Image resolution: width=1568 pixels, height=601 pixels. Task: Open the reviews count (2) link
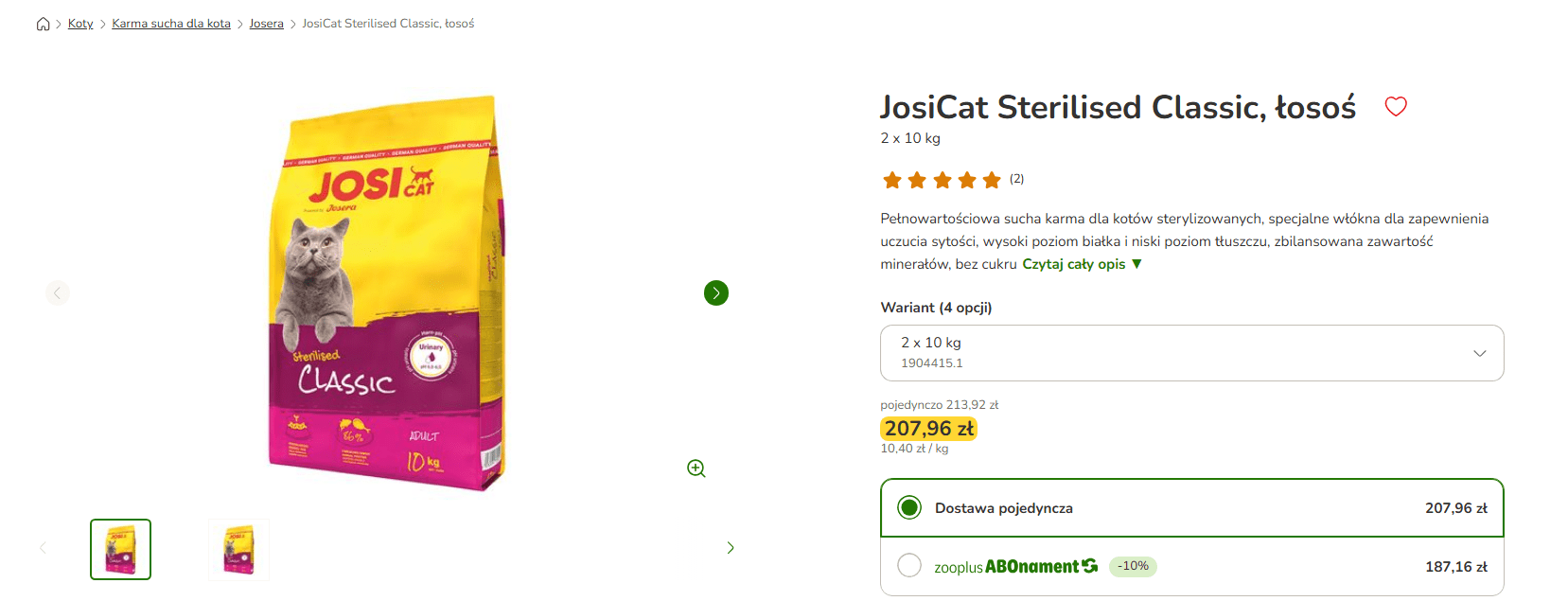tap(1016, 179)
